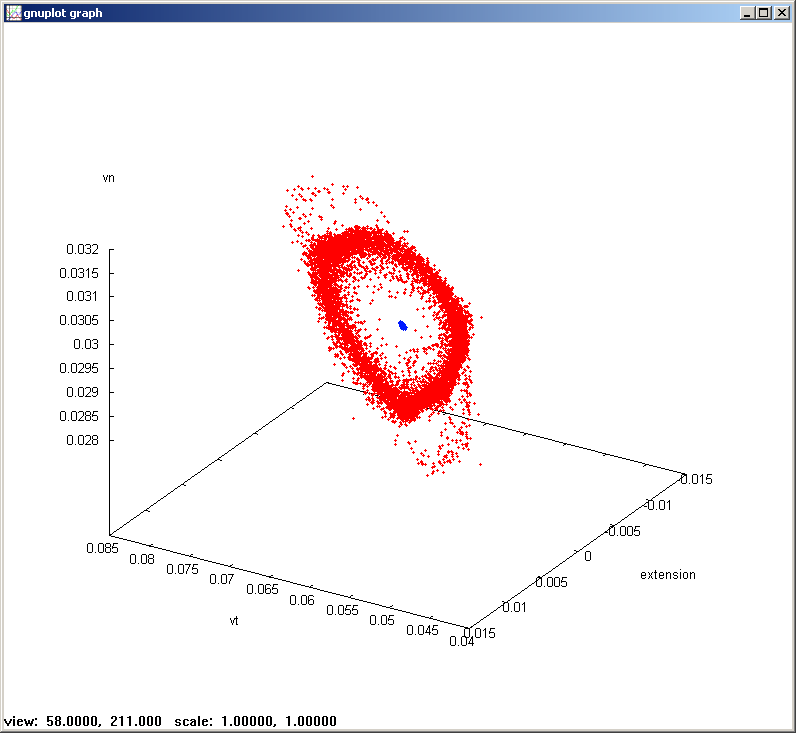This screenshot has width=796, height=733.
Task: Click the vn tick label 0.03
Action: (x=86, y=344)
